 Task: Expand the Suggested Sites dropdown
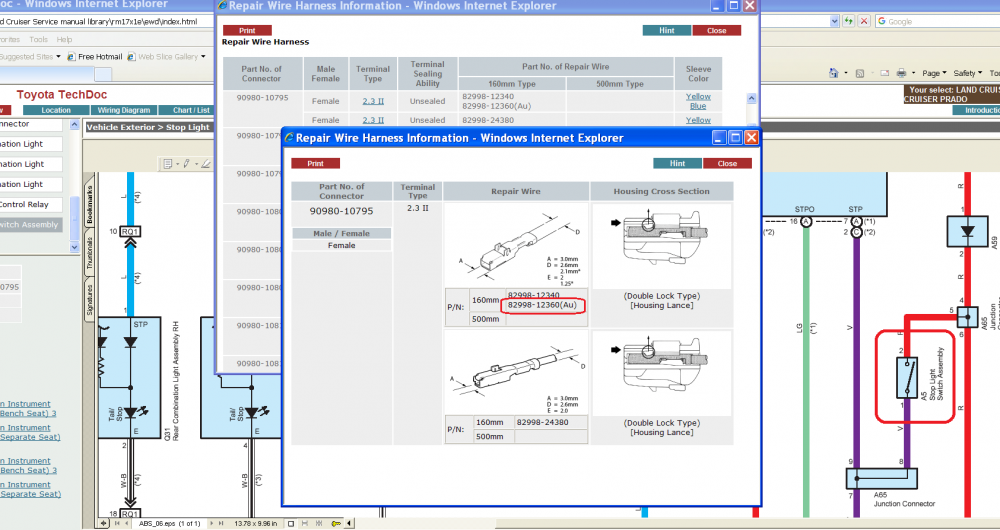pos(58,57)
